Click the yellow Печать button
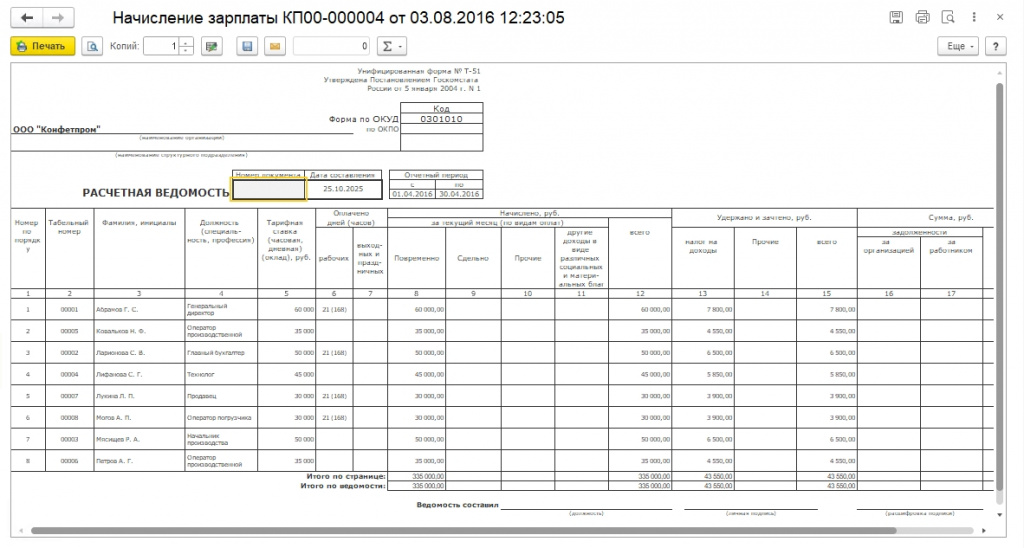 (x=43, y=46)
